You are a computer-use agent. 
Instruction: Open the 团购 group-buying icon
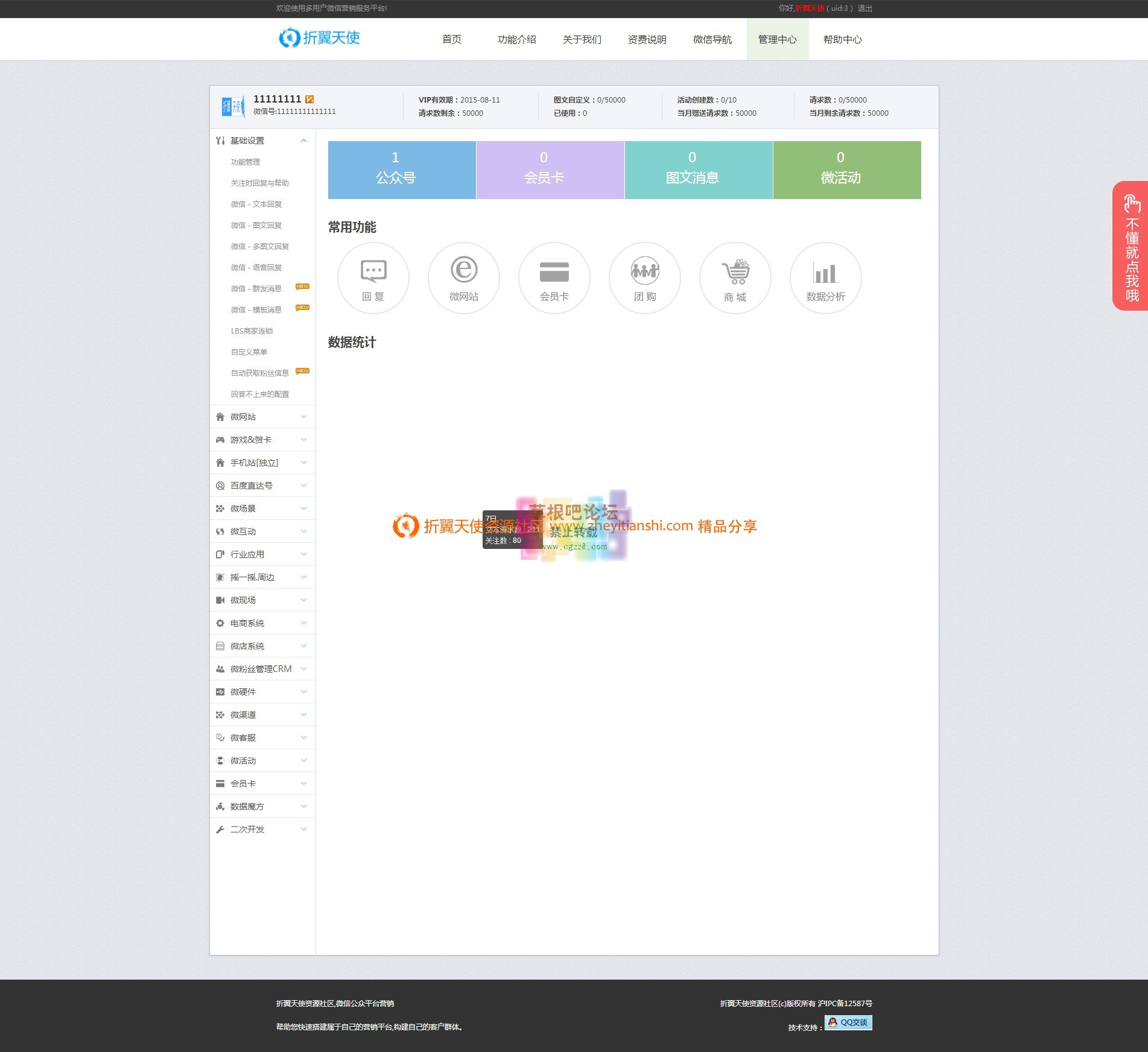pos(644,278)
